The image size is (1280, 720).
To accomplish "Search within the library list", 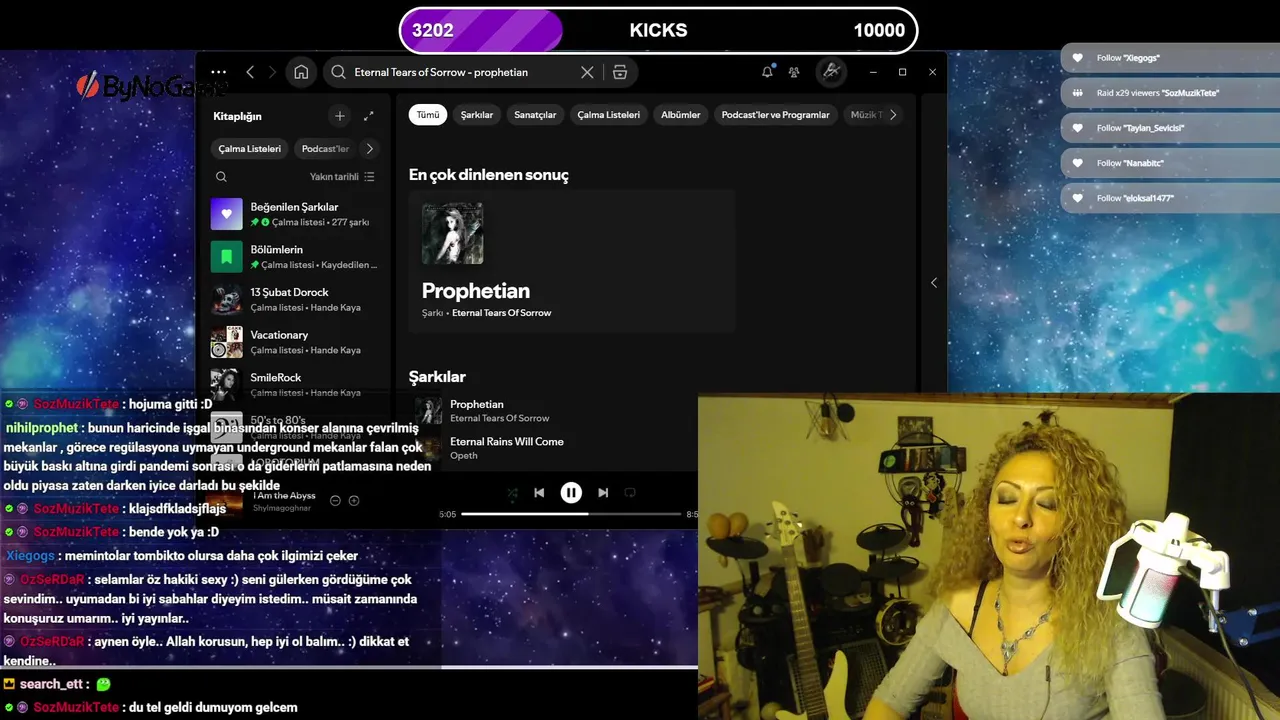I will click(x=221, y=177).
